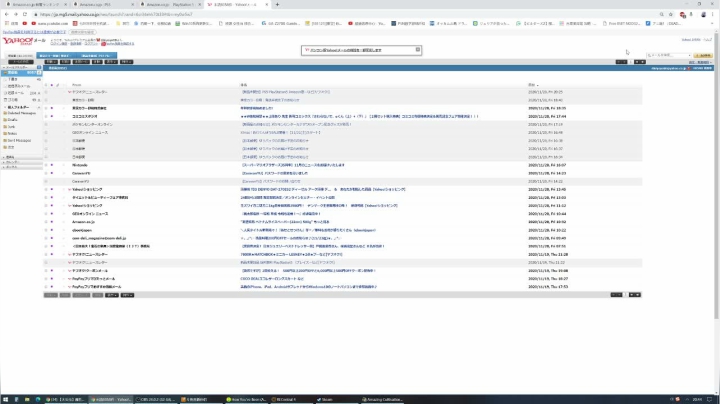
Task: Open the ゴミ箱 trash folder
Action: tap(12, 100)
